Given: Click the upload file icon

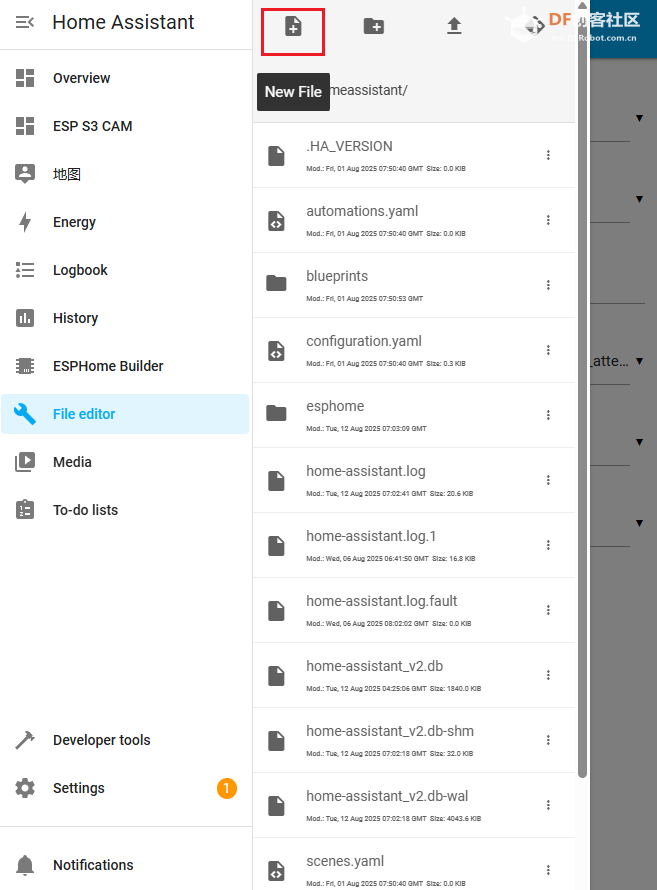Looking at the screenshot, I should click(x=454, y=26).
